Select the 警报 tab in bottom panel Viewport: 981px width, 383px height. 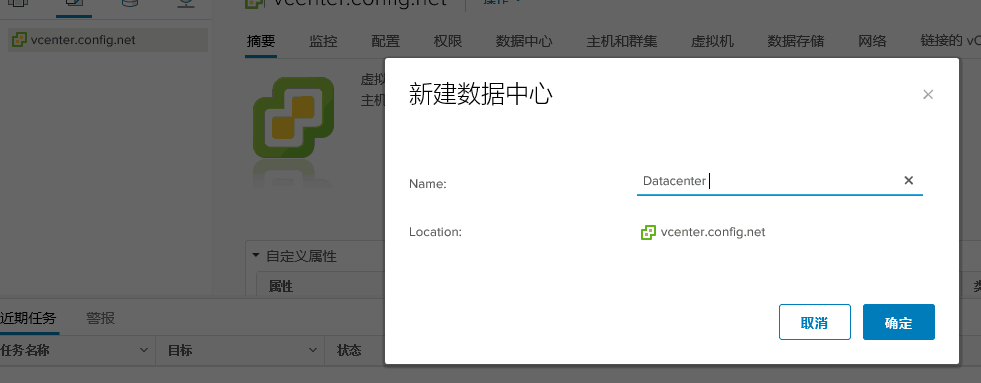point(100,318)
